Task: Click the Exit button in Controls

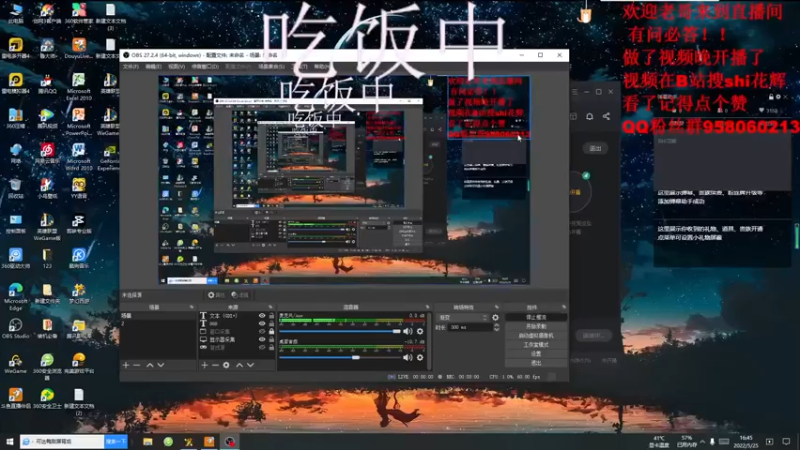Action: (536, 363)
